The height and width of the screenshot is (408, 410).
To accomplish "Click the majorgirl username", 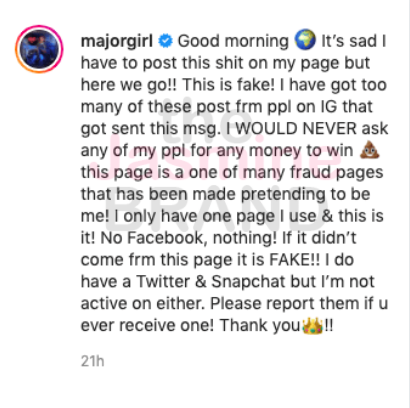I will pos(117,41).
